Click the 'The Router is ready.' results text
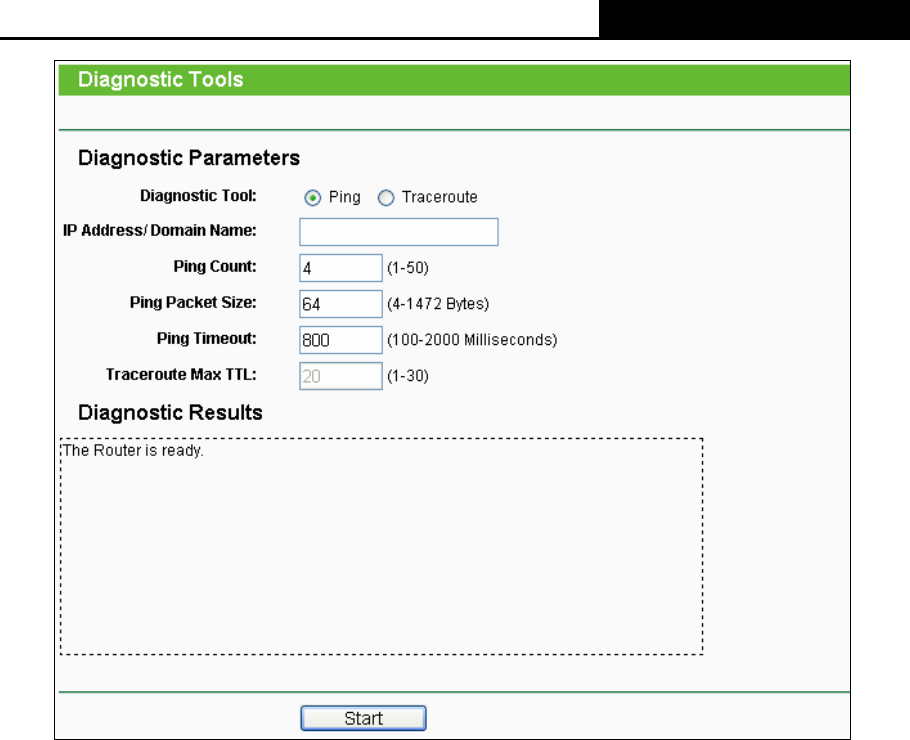This screenshot has width=910, height=740. coord(133,450)
